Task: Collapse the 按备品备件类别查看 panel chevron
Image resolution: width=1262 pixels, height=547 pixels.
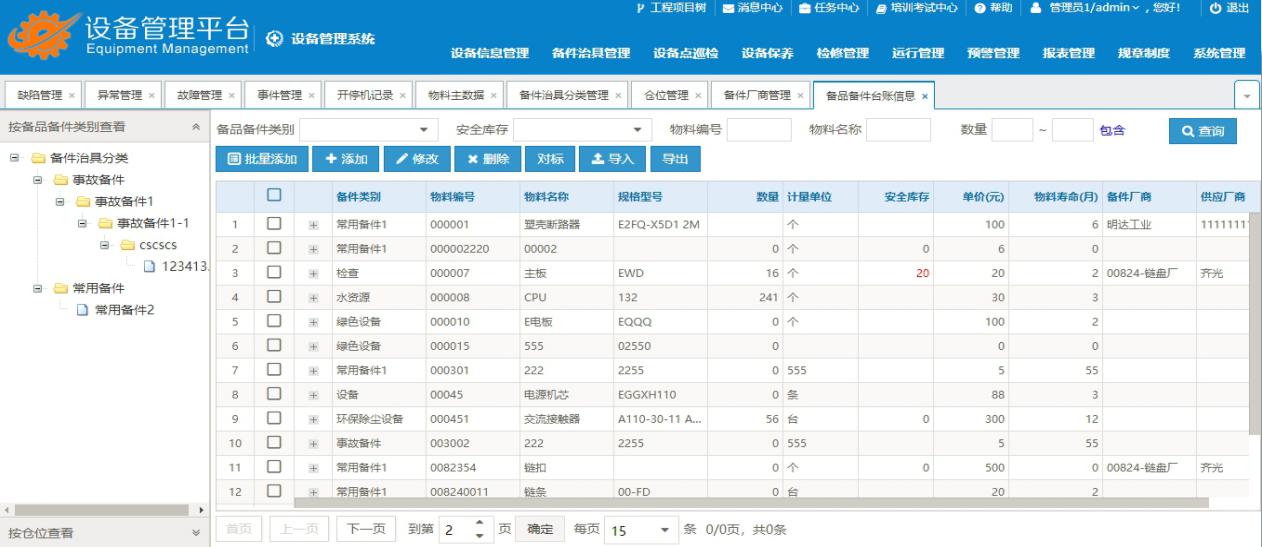Action: (x=194, y=128)
